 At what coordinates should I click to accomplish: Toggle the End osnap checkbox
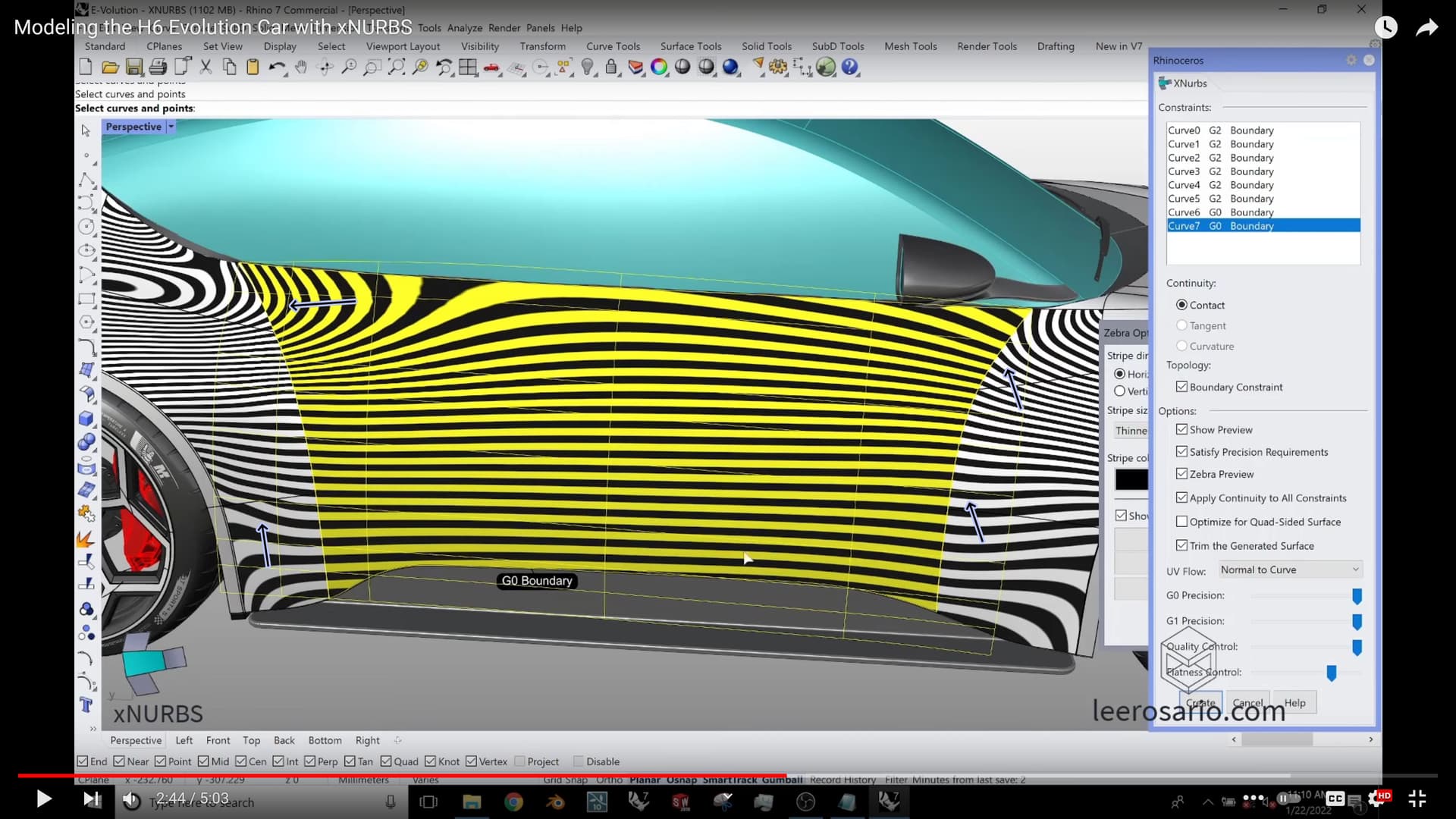click(x=82, y=761)
